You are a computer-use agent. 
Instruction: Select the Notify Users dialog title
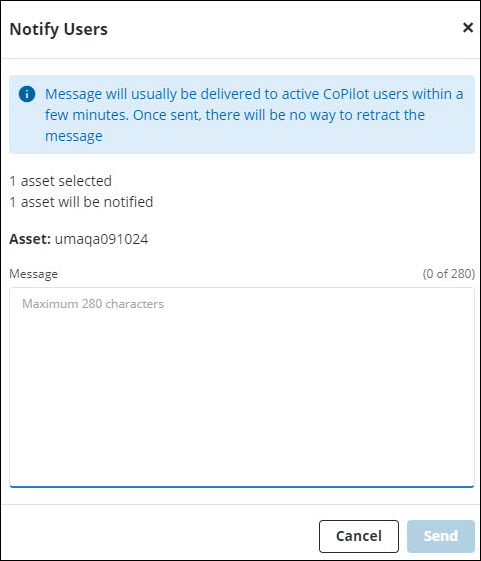[59, 29]
